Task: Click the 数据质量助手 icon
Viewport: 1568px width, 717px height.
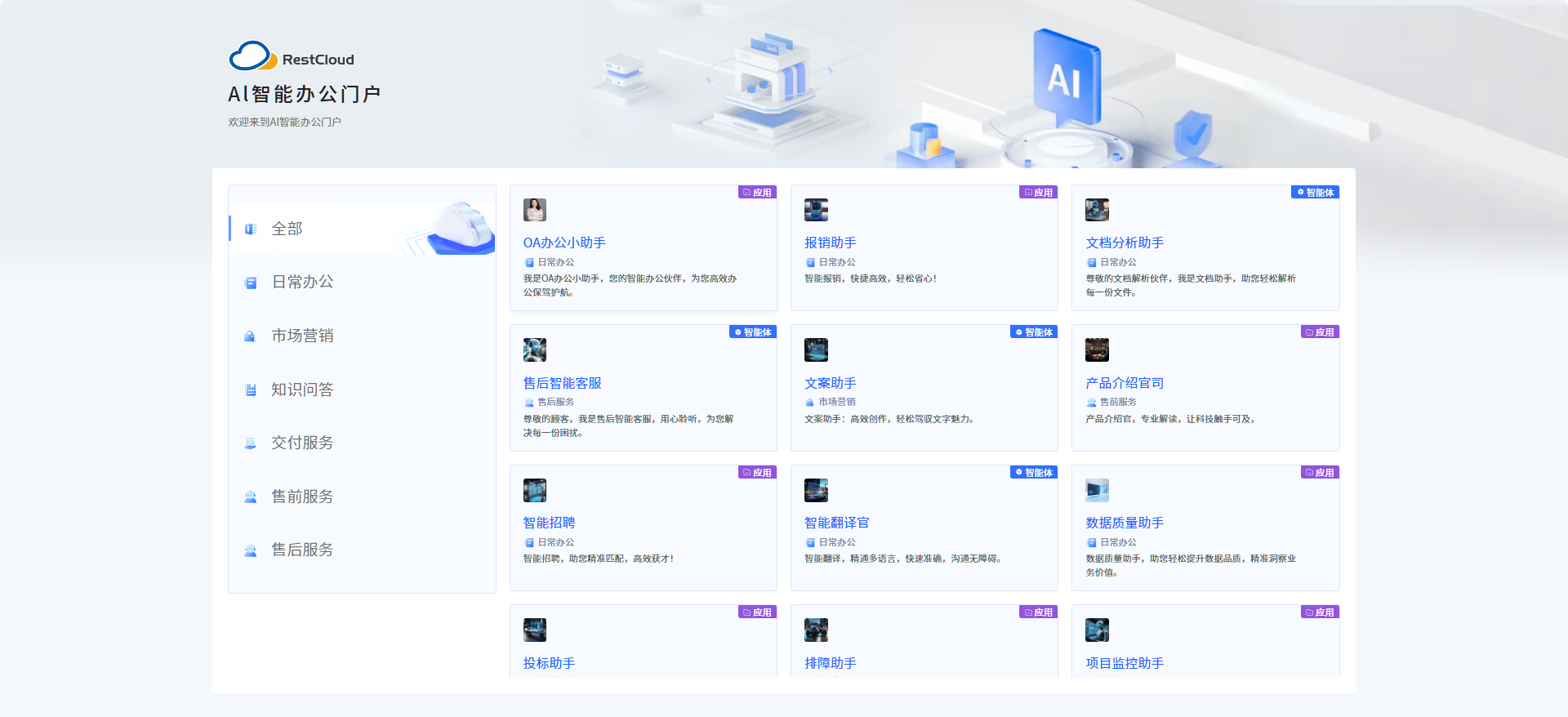Action: pos(1097,490)
